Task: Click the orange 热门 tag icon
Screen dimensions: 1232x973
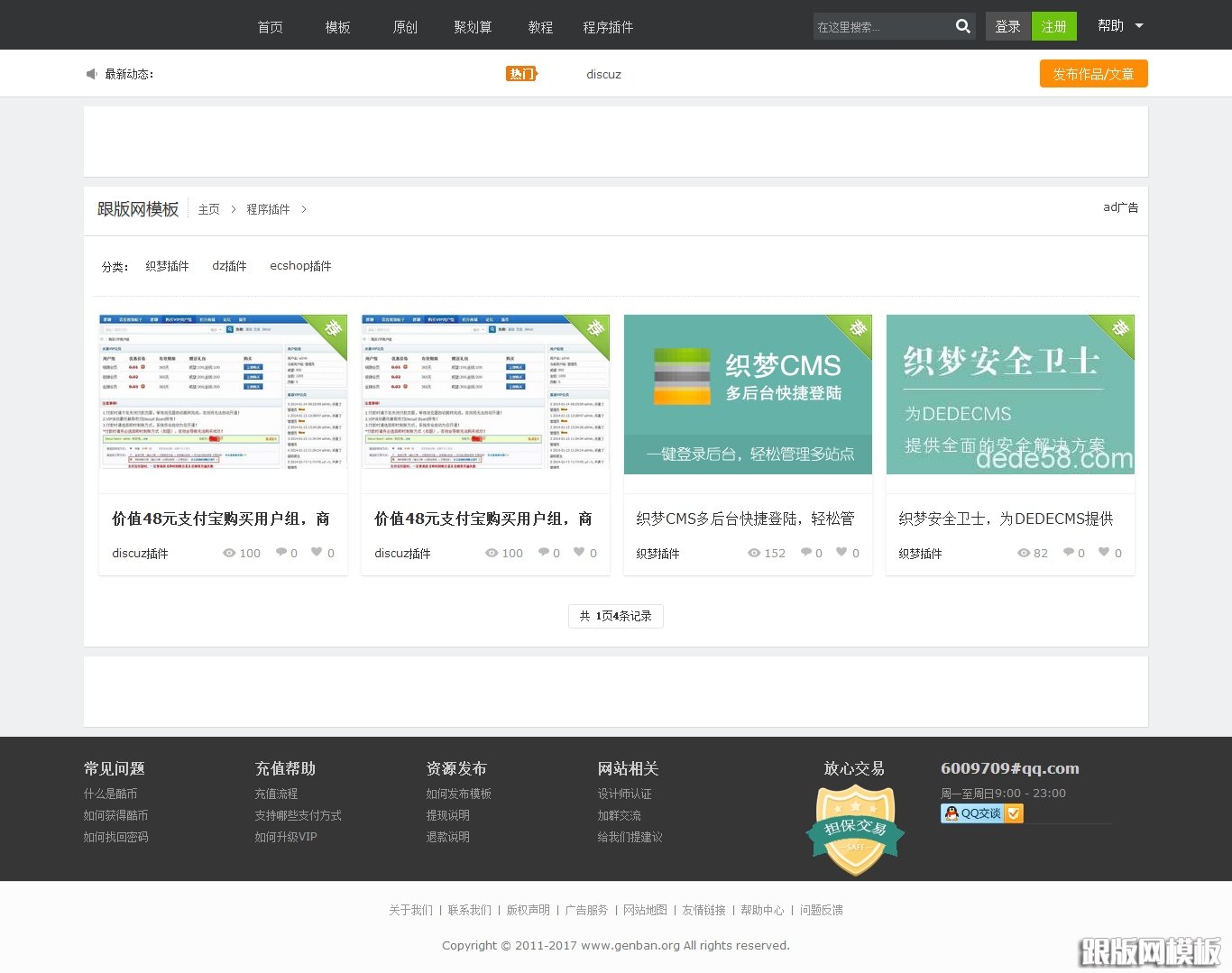Action: click(521, 74)
